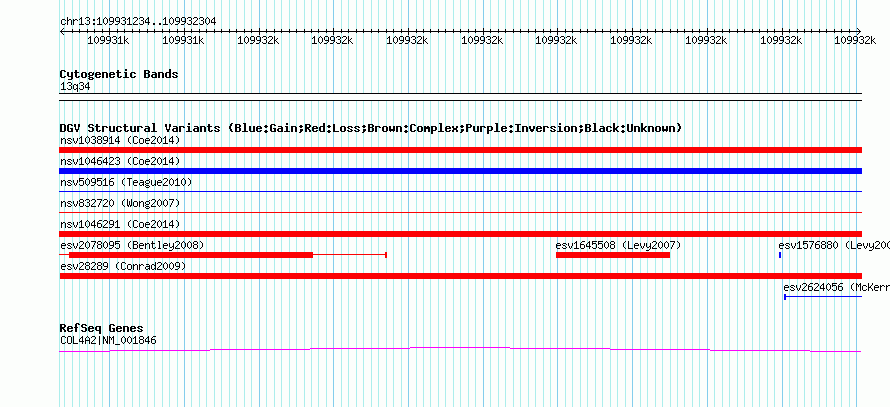Click the esv1645508 (Levy2007) label
The image size is (890, 407).
click(618, 245)
